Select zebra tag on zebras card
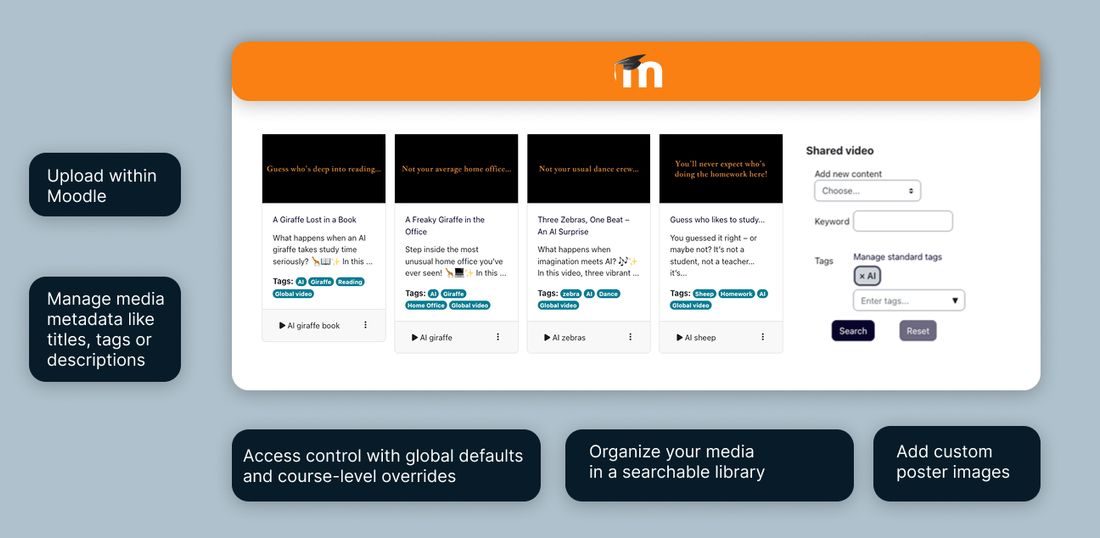1100x538 pixels. pyautogui.click(x=570, y=294)
